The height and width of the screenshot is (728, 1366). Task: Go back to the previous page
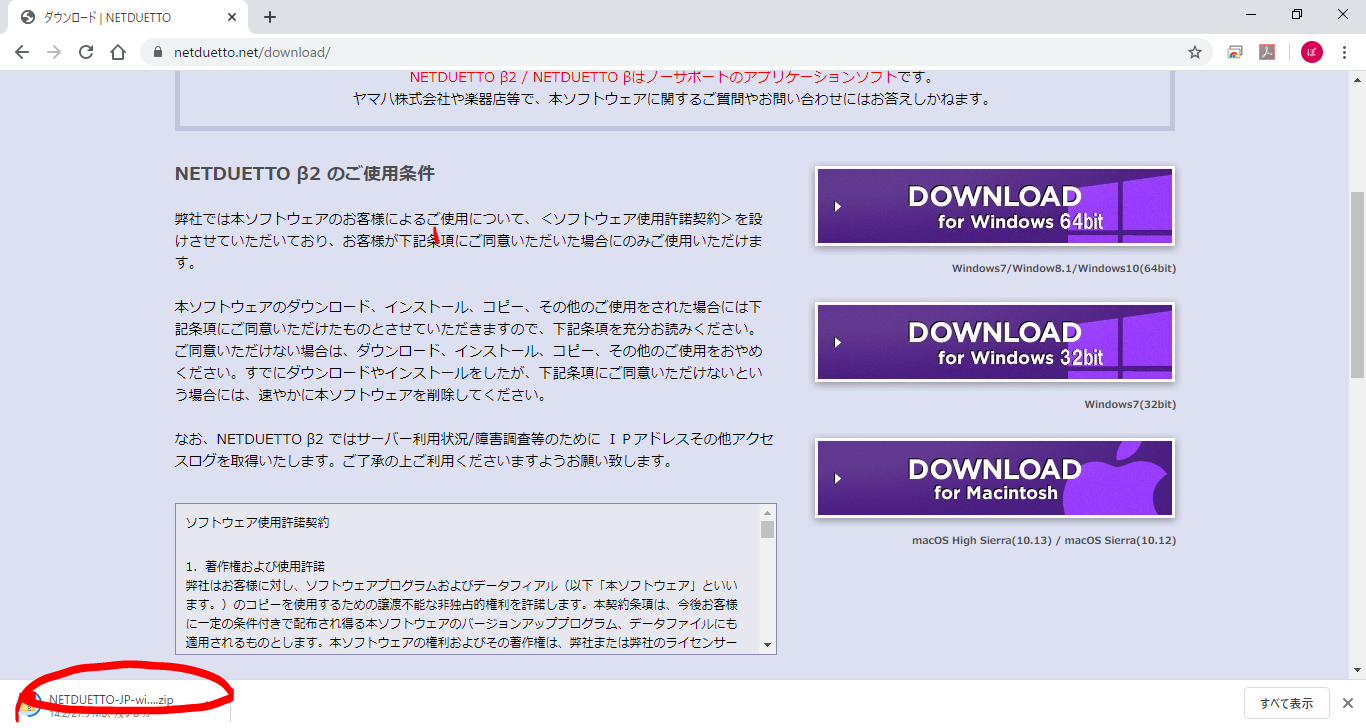pos(22,52)
